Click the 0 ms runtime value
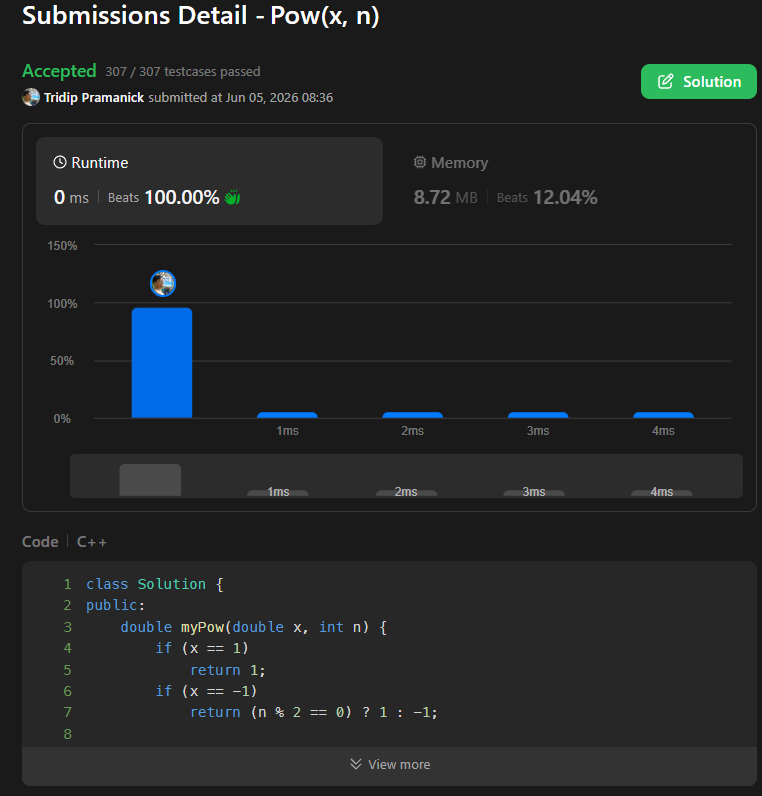Image resolution: width=762 pixels, height=796 pixels. [x=71, y=197]
